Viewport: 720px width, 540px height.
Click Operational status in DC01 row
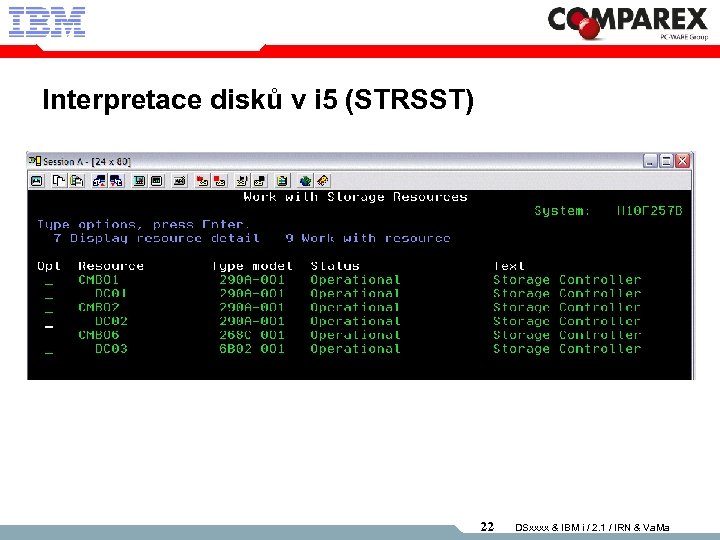pyautogui.click(x=355, y=293)
